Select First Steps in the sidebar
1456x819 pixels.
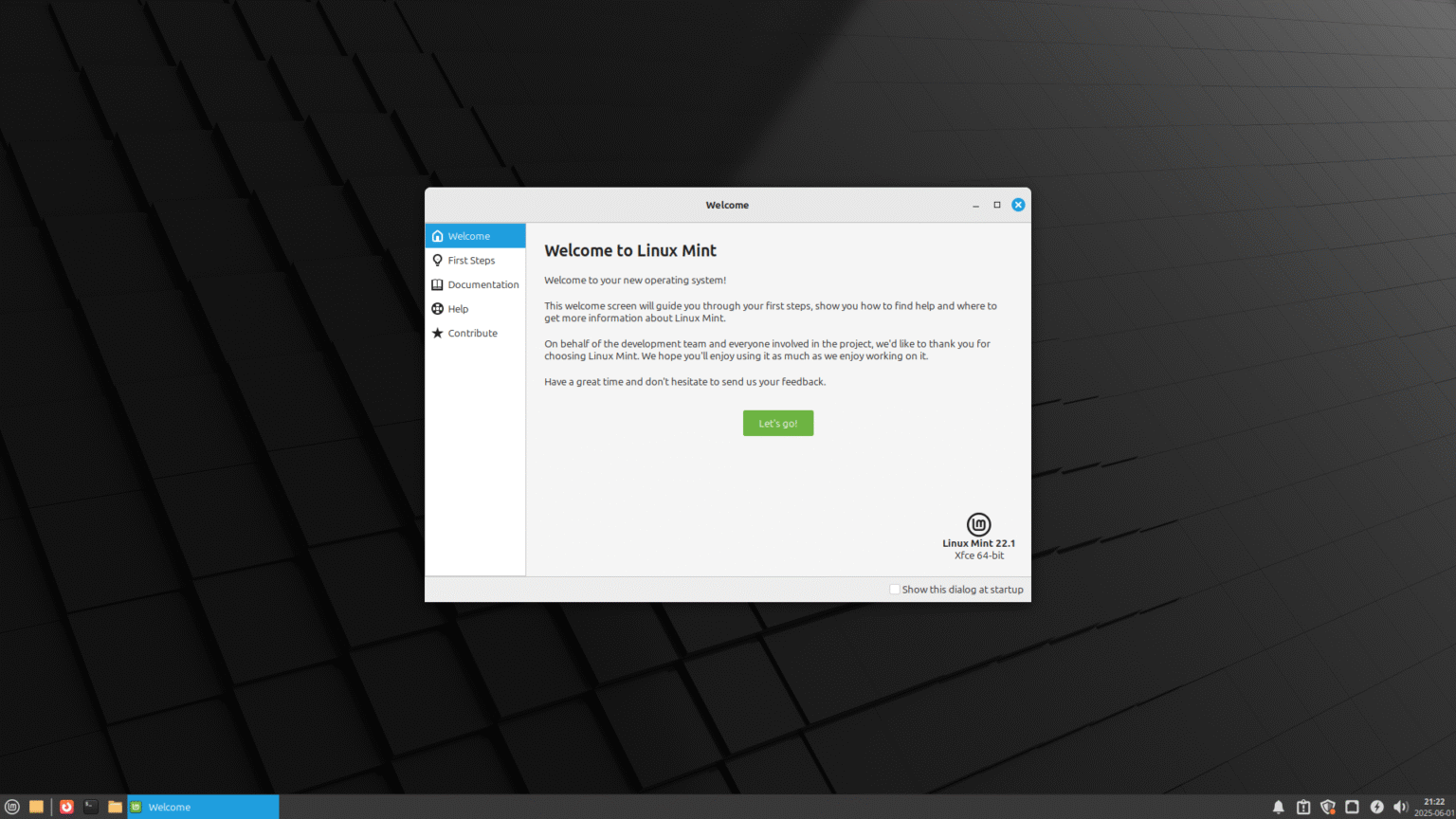pos(470,260)
